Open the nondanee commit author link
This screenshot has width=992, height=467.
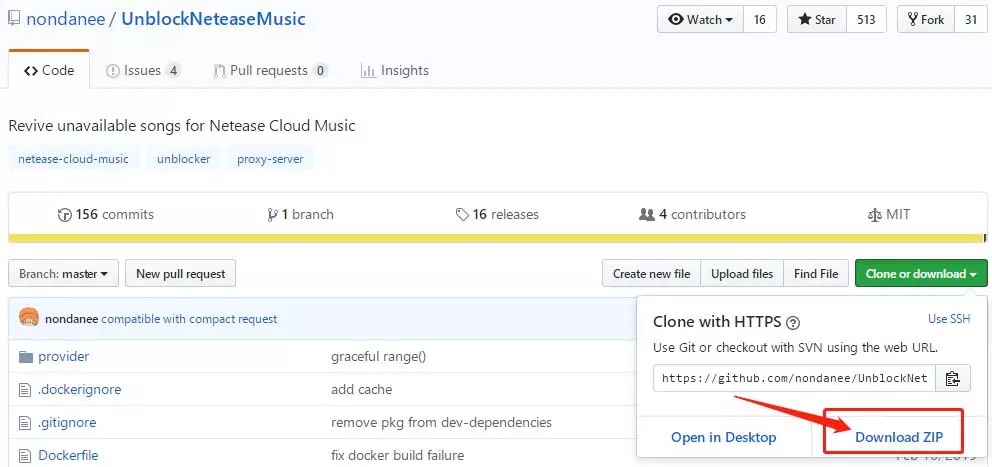(71, 319)
